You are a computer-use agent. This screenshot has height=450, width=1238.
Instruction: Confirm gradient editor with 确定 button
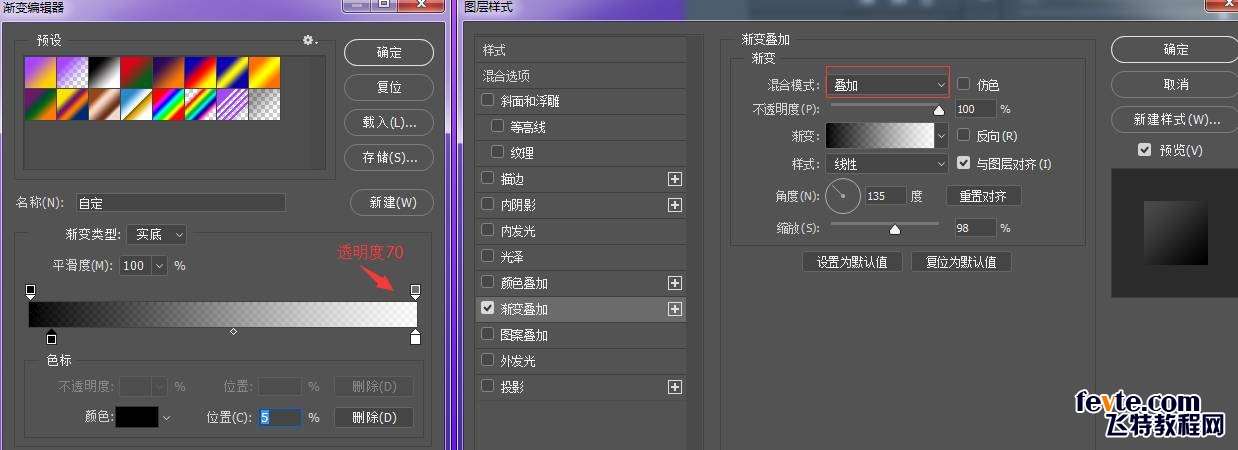coord(389,52)
